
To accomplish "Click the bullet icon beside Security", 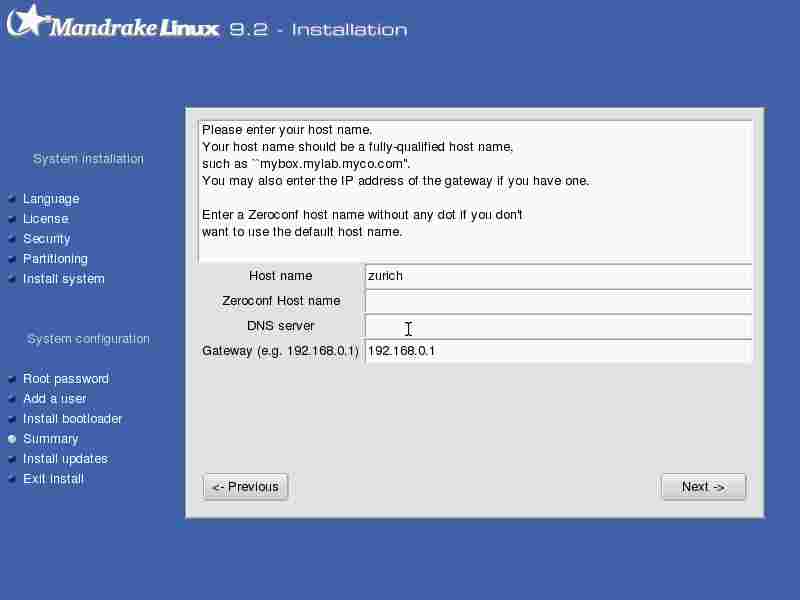I will coord(12,239).
